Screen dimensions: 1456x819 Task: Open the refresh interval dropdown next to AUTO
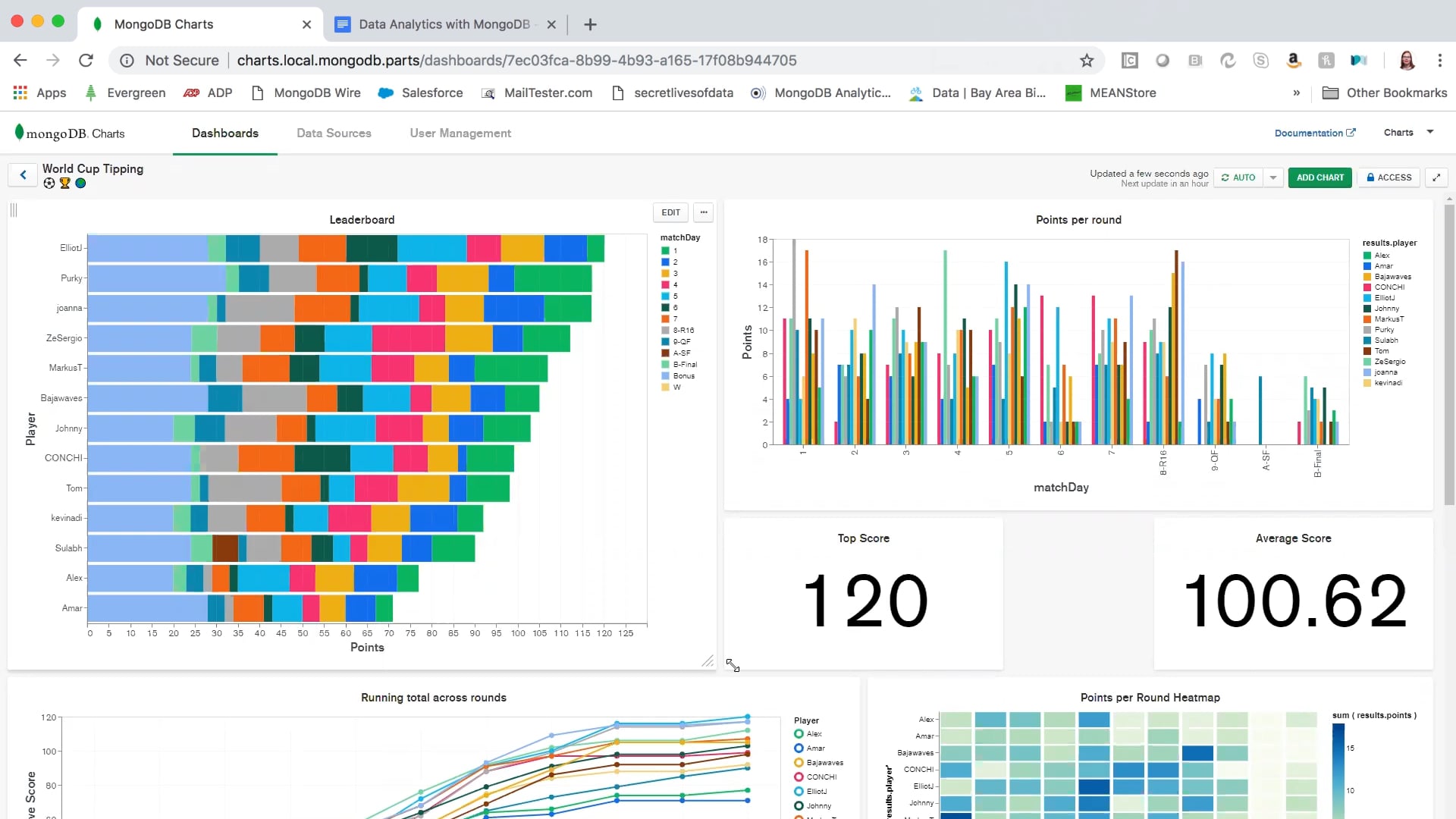point(1272,177)
